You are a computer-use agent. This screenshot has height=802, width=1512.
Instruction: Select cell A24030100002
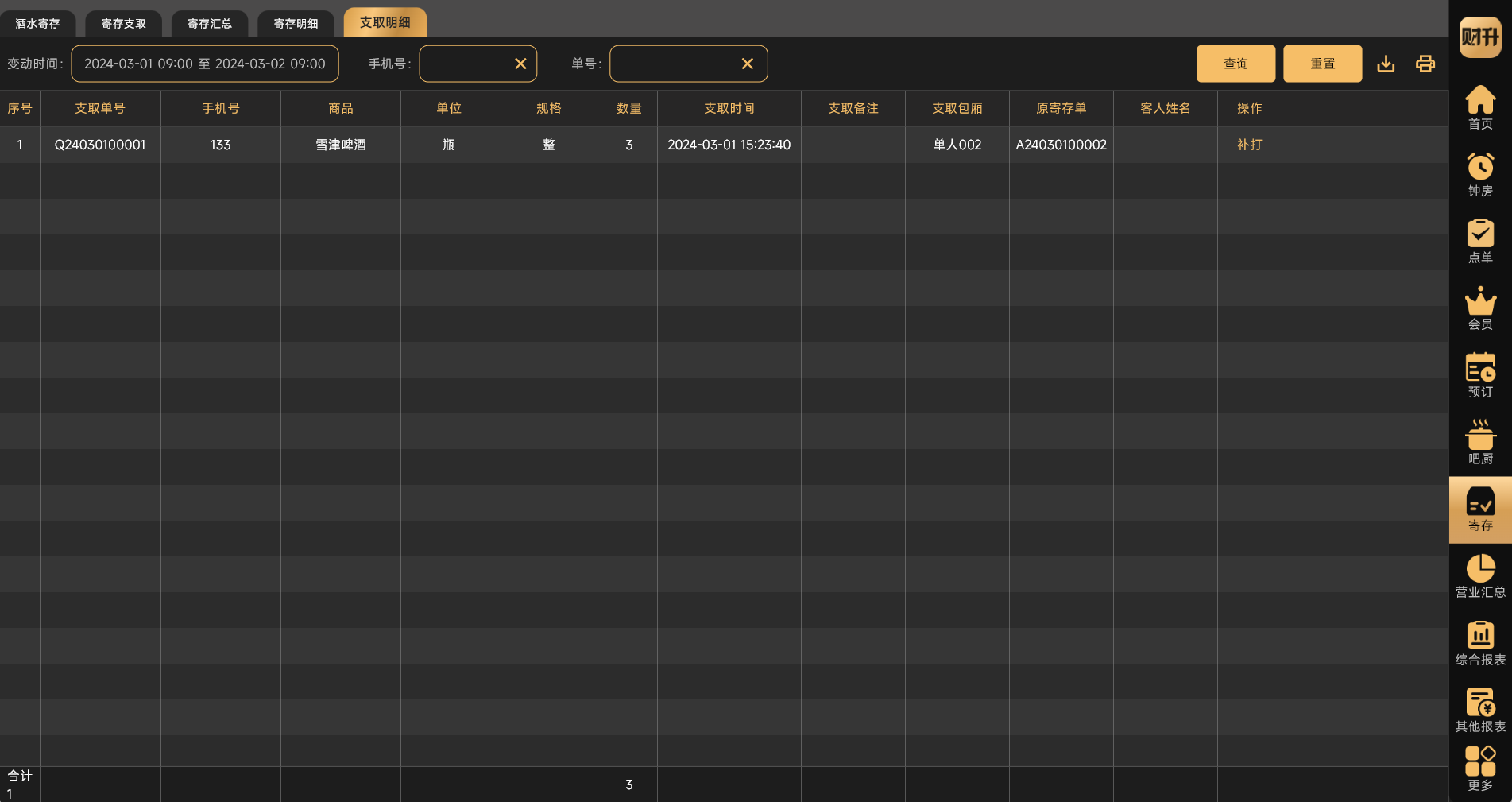click(x=1061, y=145)
